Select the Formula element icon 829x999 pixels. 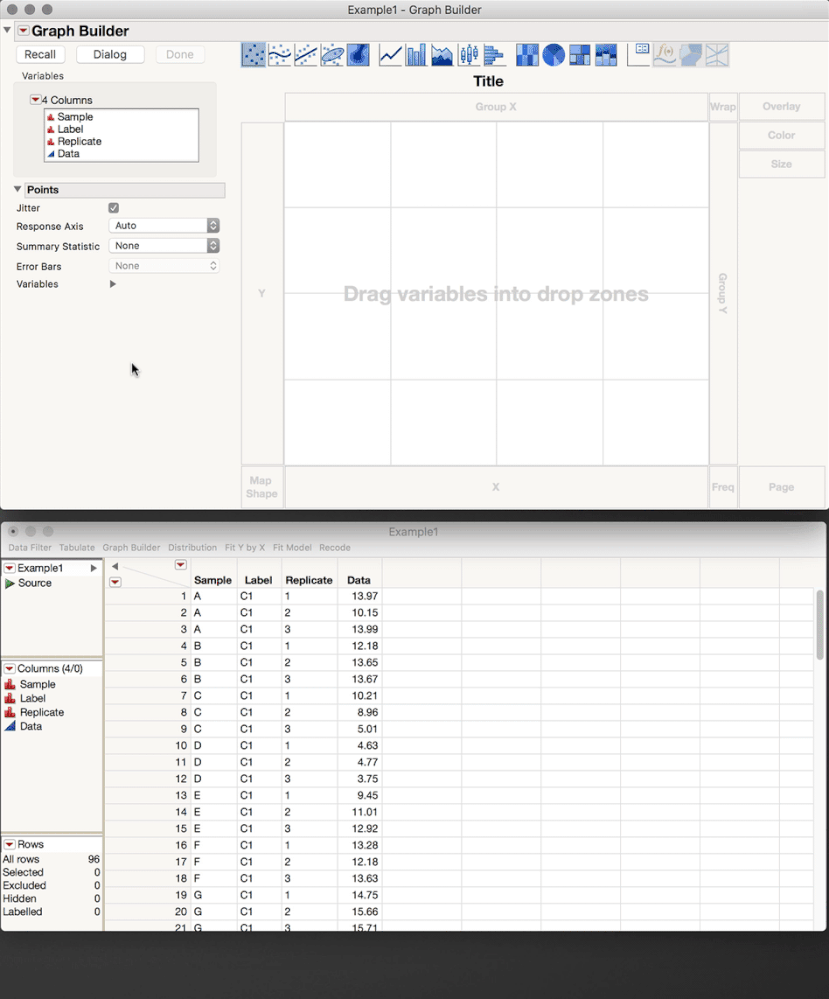665,55
